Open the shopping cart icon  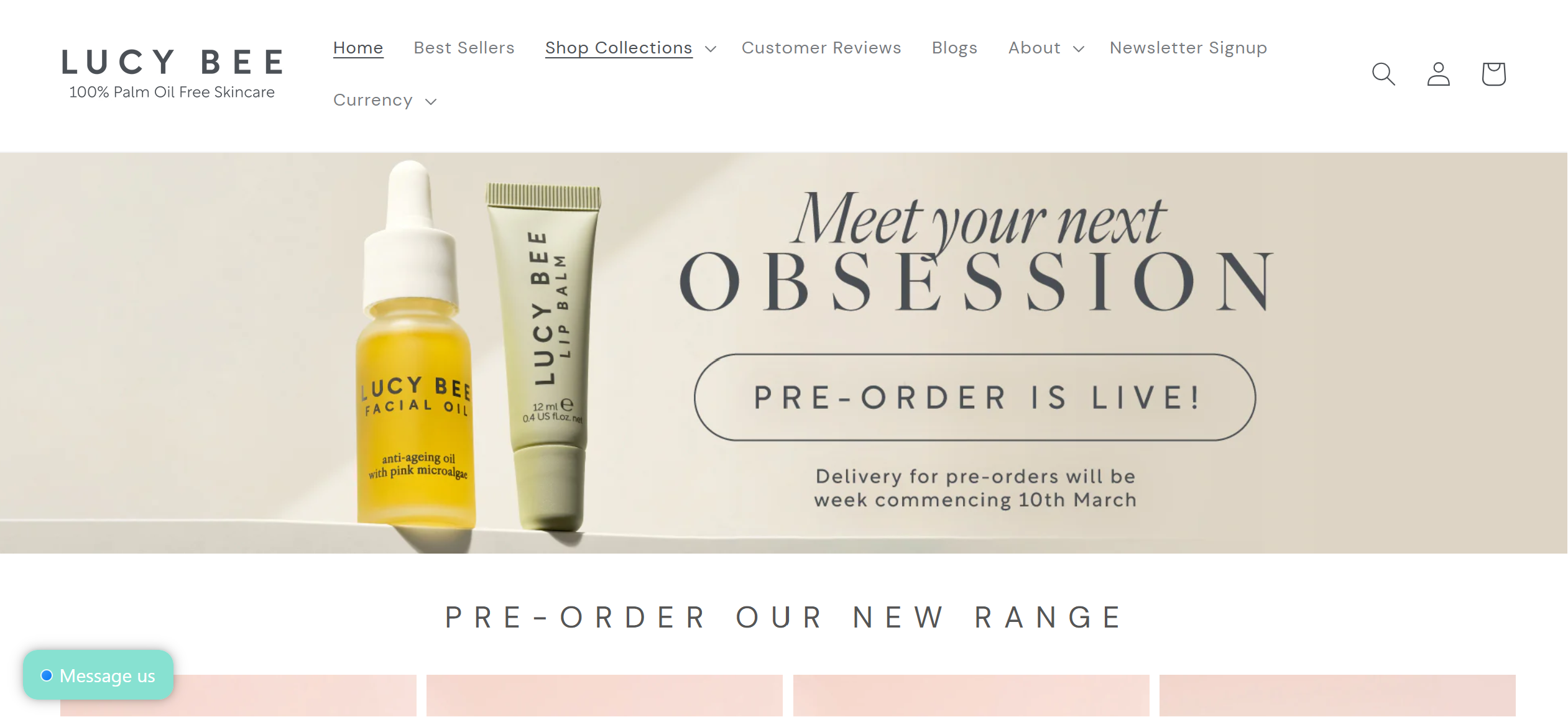point(1493,74)
